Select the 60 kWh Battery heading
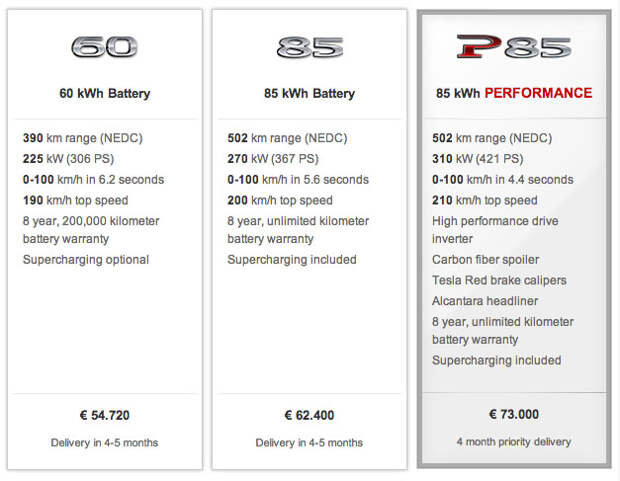This screenshot has width=620, height=481. click(x=105, y=93)
